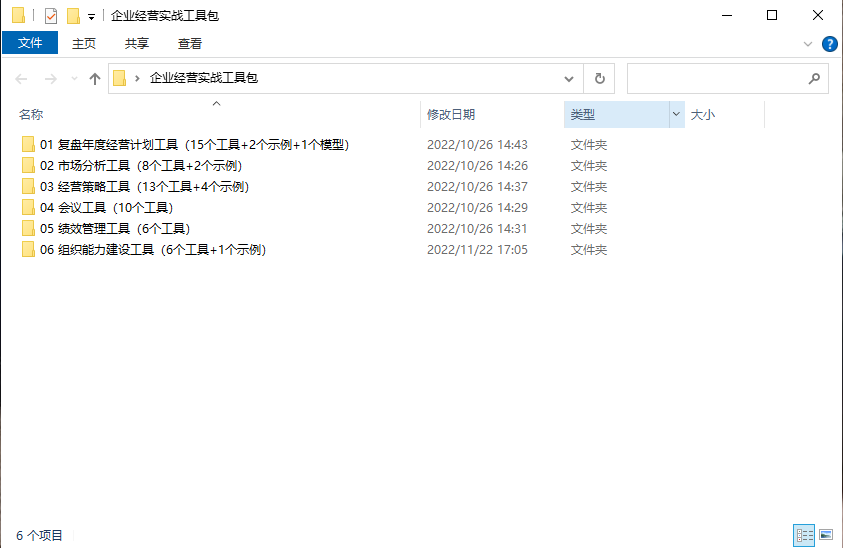Click date 2022/10/26 14:26
Viewport: 843px width, 548px height.
[x=477, y=166]
